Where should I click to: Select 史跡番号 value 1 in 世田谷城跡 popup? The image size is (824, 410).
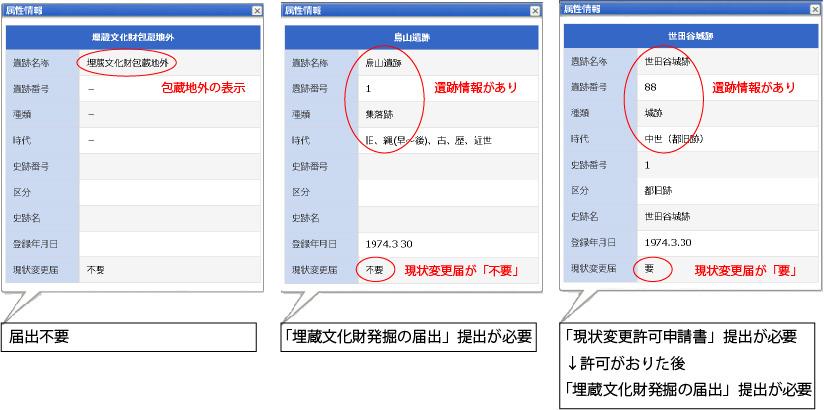[647, 165]
